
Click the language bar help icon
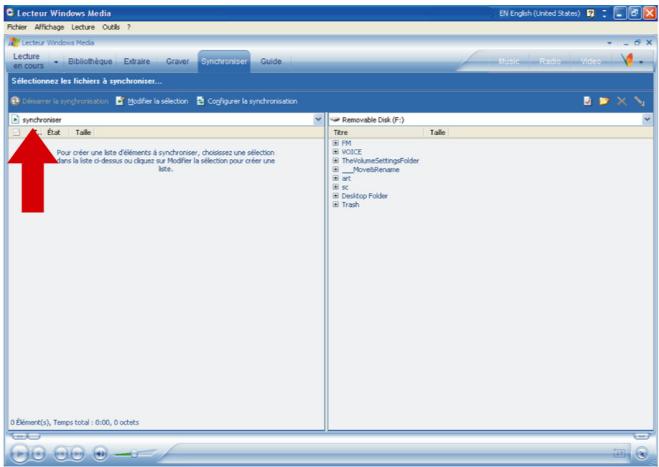pyautogui.click(x=590, y=13)
